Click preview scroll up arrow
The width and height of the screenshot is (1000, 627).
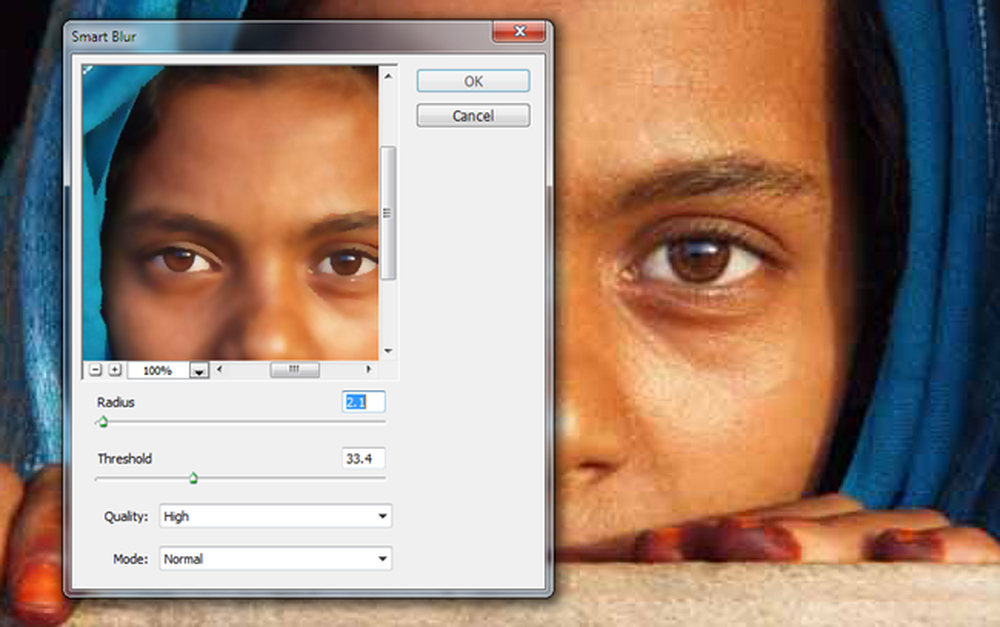388,76
